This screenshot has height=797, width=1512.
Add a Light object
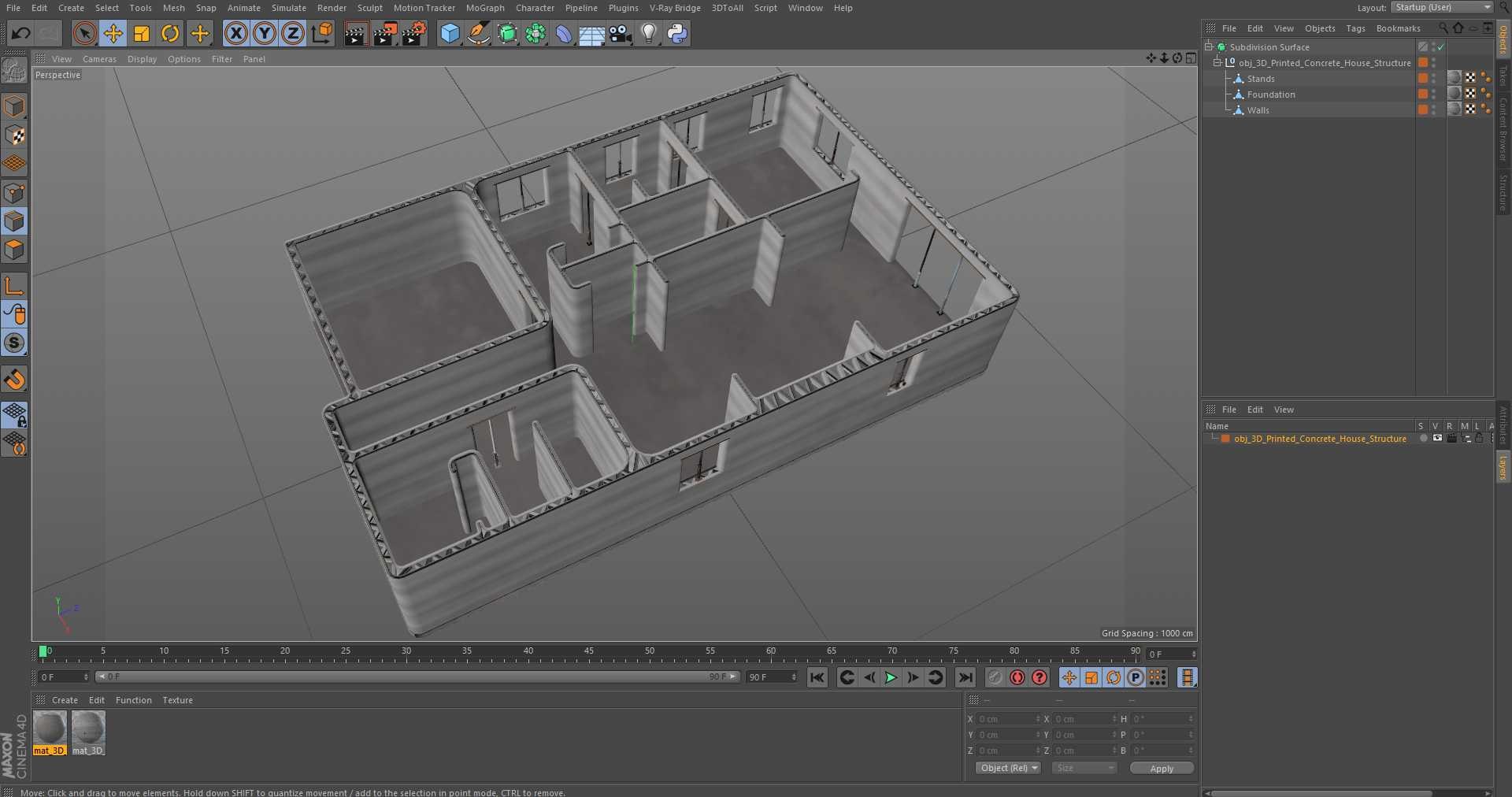(649, 33)
